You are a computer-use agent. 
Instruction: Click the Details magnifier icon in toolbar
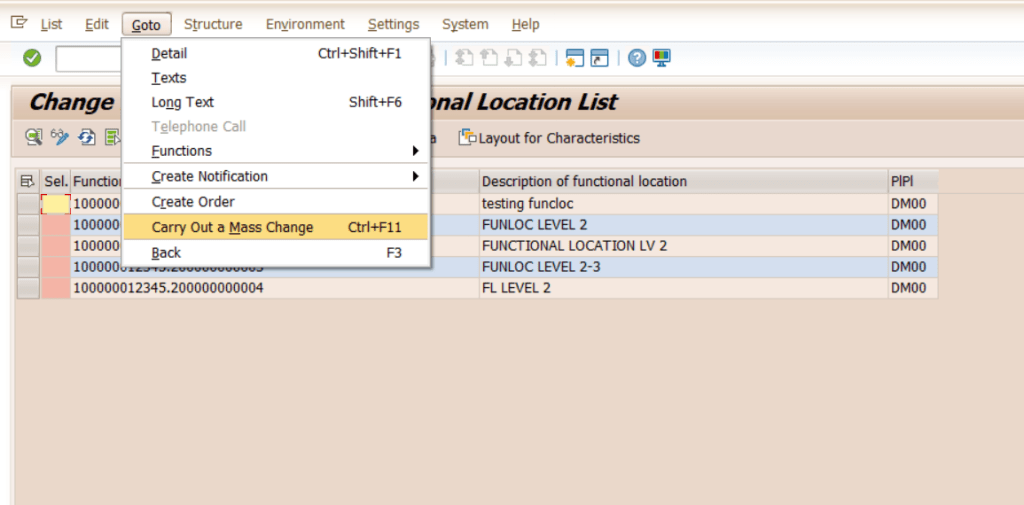tap(34, 138)
